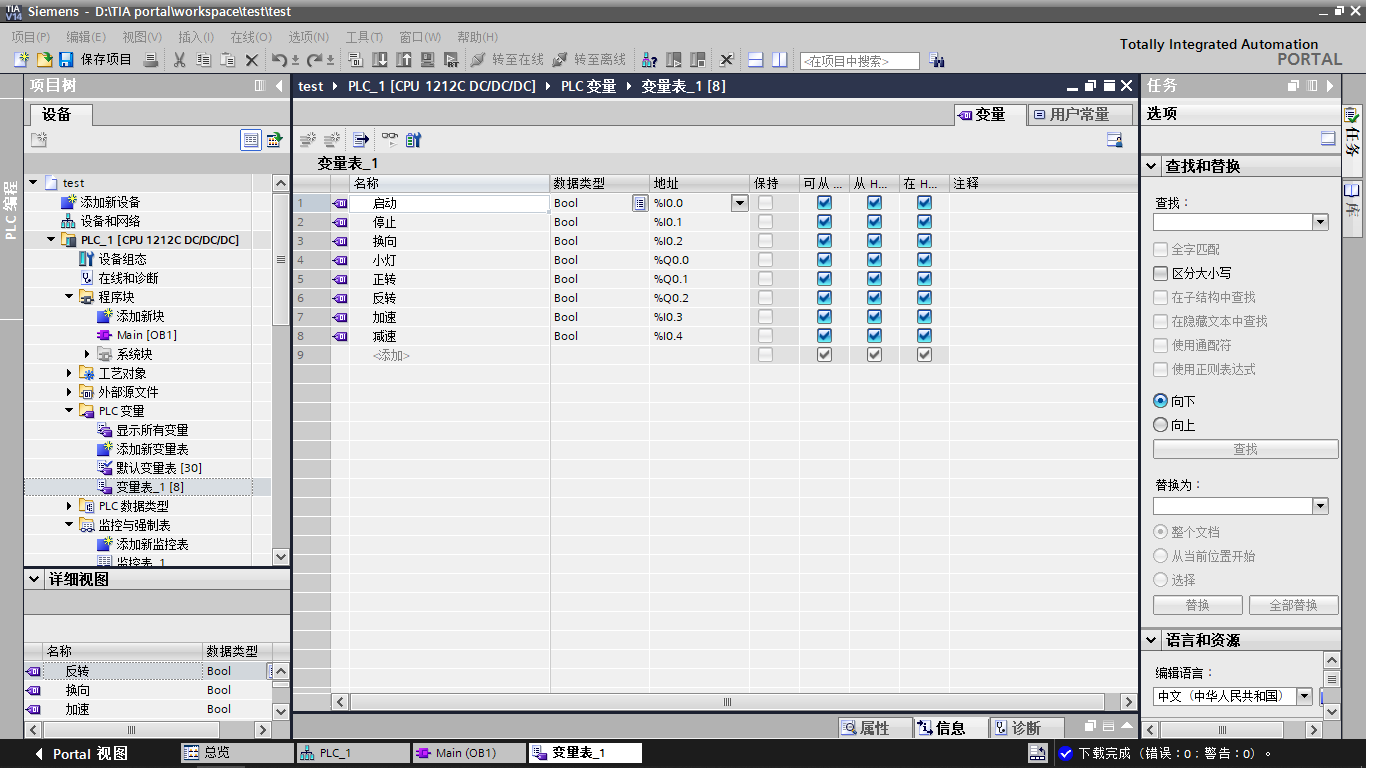Click the 在项目中搜索 search field

coord(860,61)
